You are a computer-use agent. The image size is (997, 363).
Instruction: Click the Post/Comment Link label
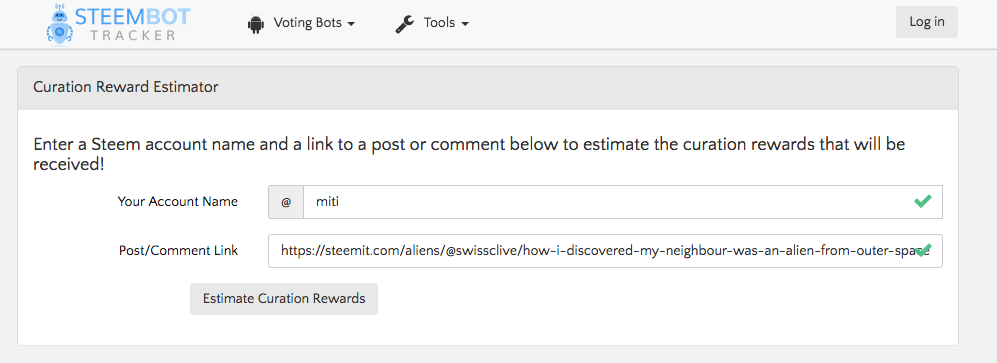(x=178, y=250)
